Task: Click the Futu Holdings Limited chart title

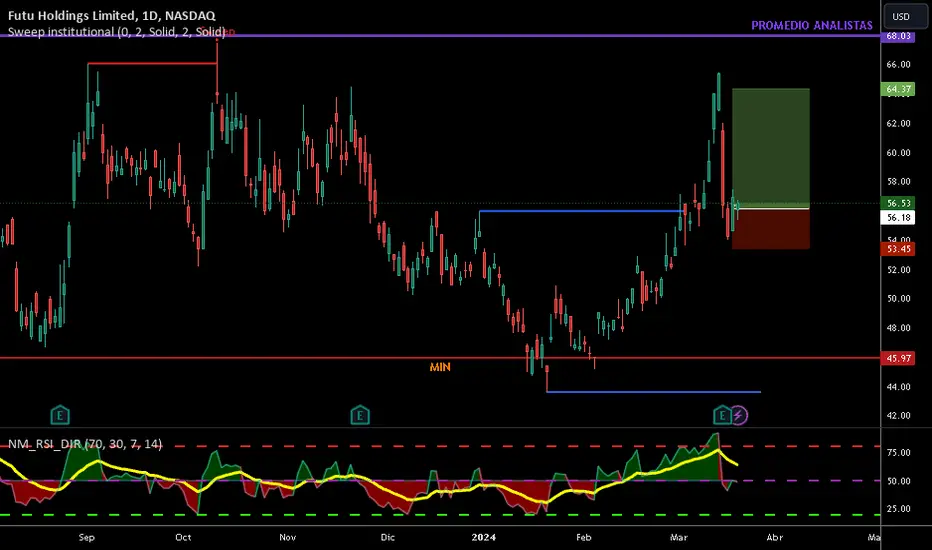Action: pyautogui.click(x=112, y=16)
